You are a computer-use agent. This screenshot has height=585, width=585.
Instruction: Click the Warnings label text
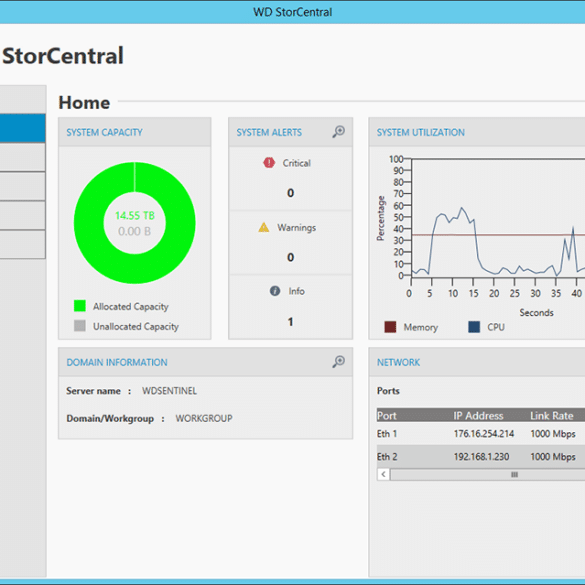pyautogui.click(x=296, y=228)
